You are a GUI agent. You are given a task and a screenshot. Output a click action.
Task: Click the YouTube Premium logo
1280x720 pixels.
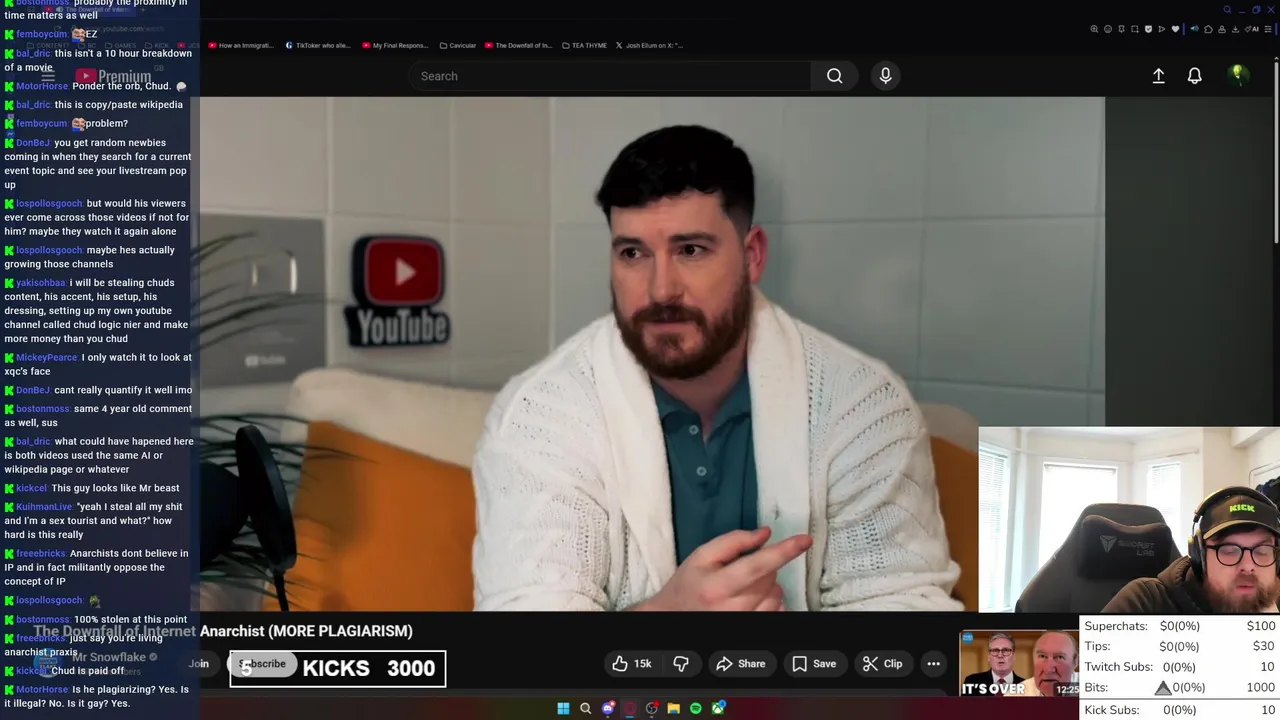(x=113, y=77)
